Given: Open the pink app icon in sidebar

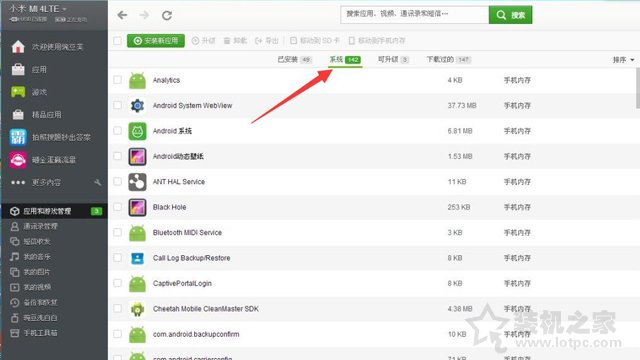Looking at the screenshot, I should pos(18,160).
